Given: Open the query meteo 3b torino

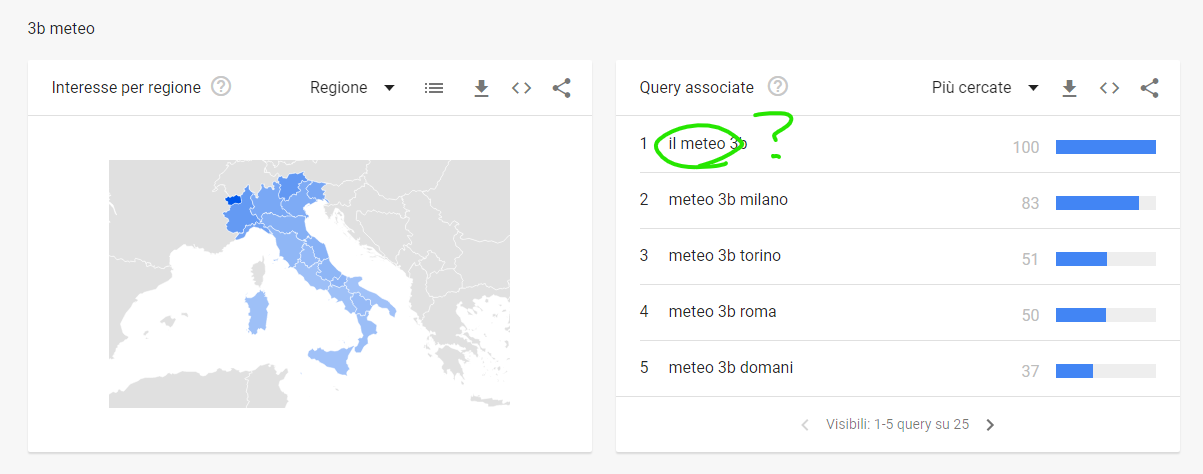Looking at the screenshot, I should [x=725, y=256].
